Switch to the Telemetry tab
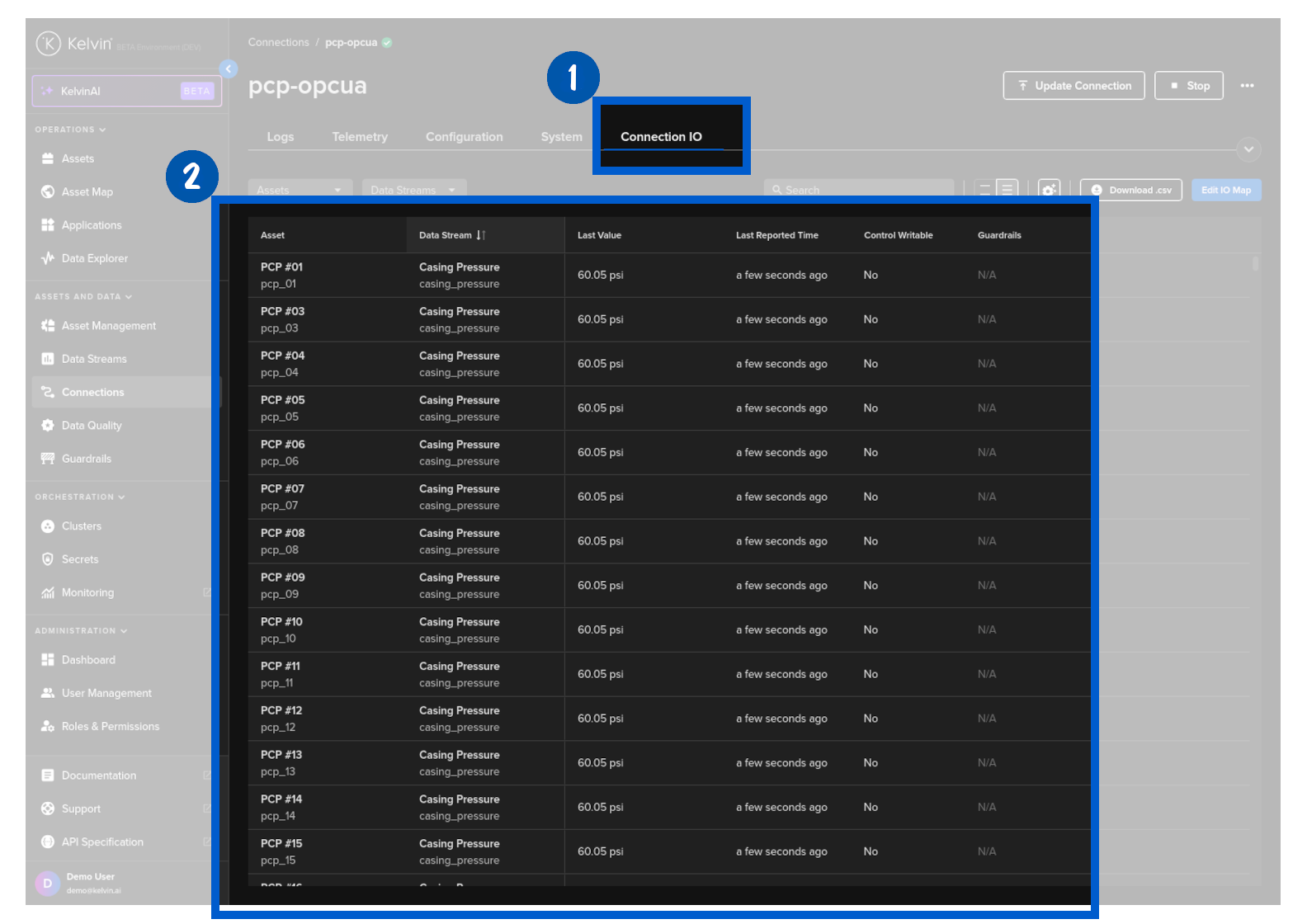Screen dimensions: 1307x924 pyautogui.click(x=360, y=137)
